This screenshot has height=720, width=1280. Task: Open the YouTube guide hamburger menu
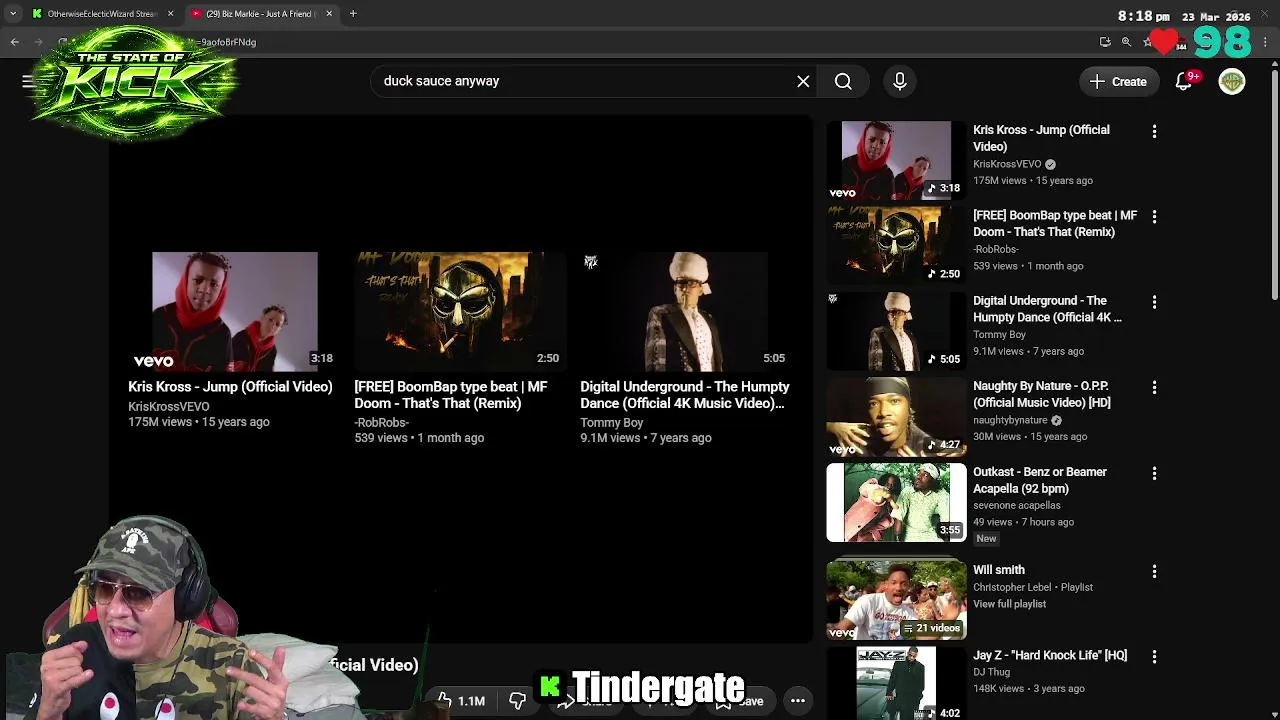(x=28, y=81)
